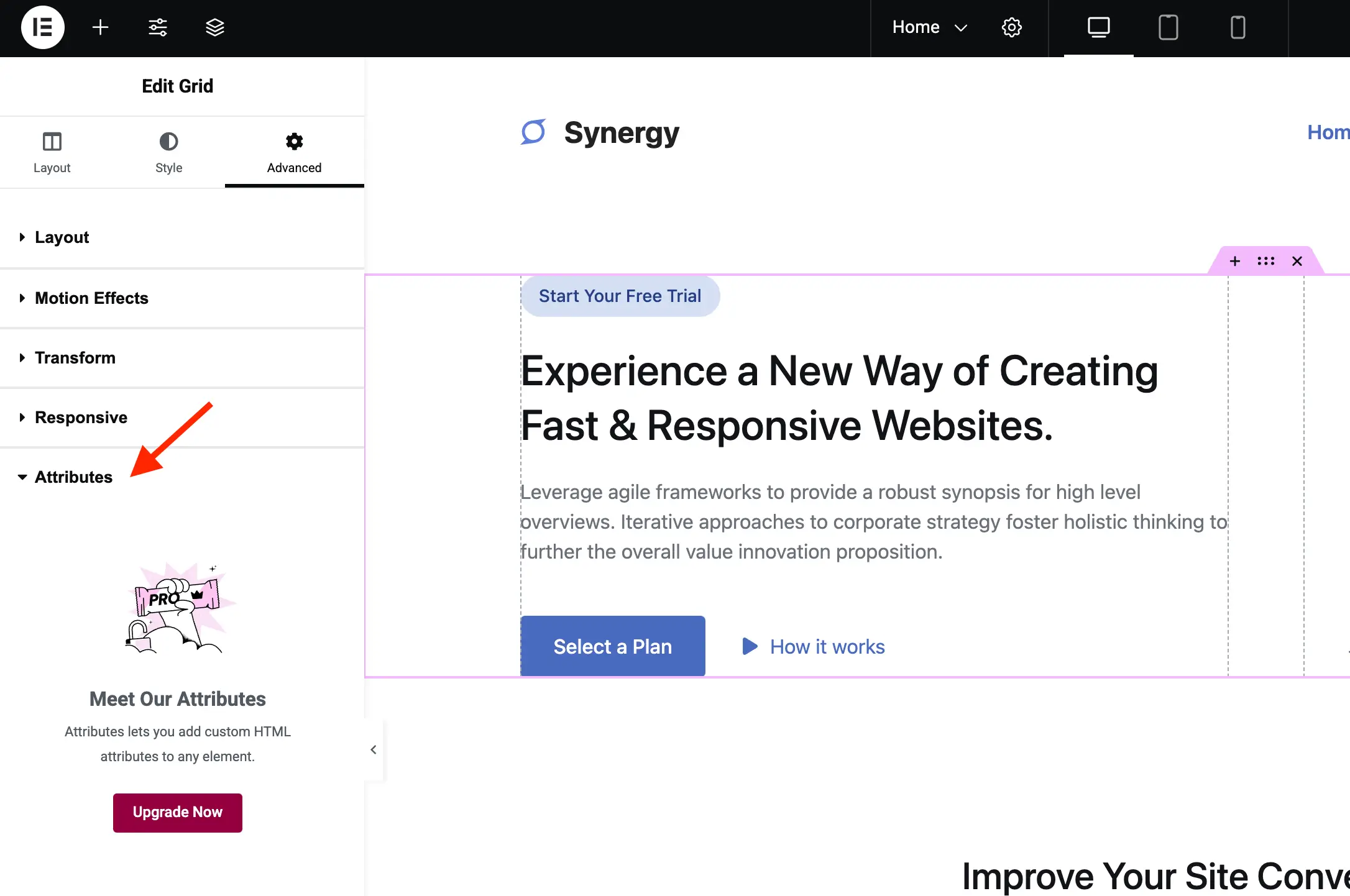1350x896 pixels.
Task: Open the Add Element plus icon
Action: [100, 27]
